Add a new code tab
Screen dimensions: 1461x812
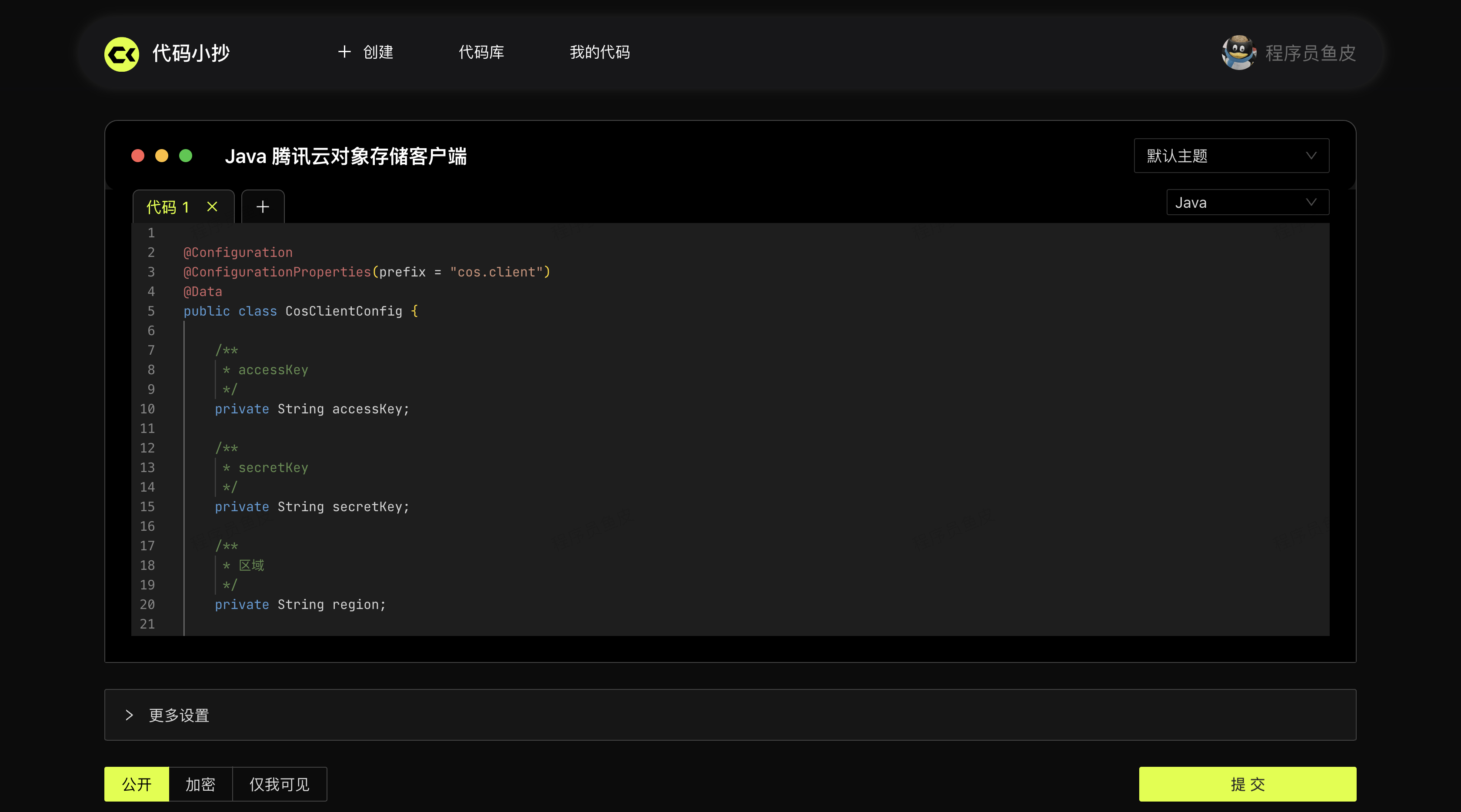(x=263, y=206)
